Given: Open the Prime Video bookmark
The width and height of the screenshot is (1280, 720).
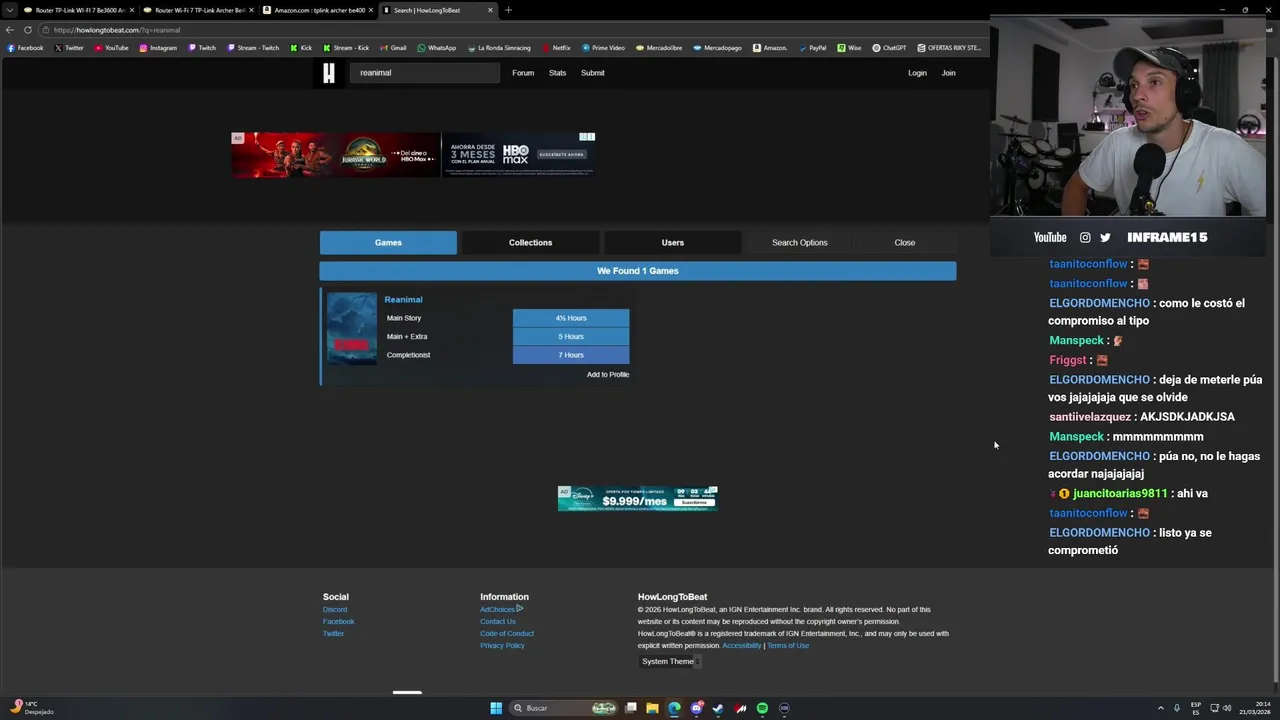Looking at the screenshot, I should (x=603, y=48).
